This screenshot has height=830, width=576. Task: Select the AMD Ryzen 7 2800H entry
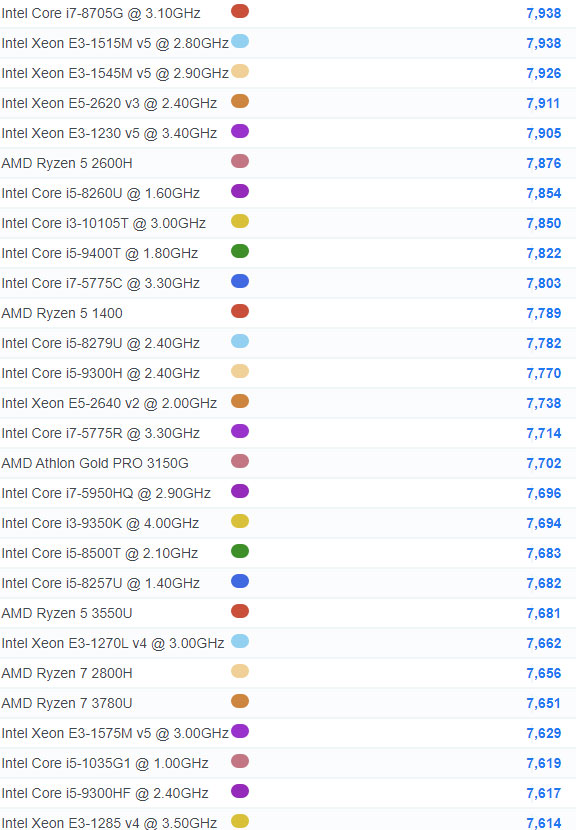click(67, 673)
